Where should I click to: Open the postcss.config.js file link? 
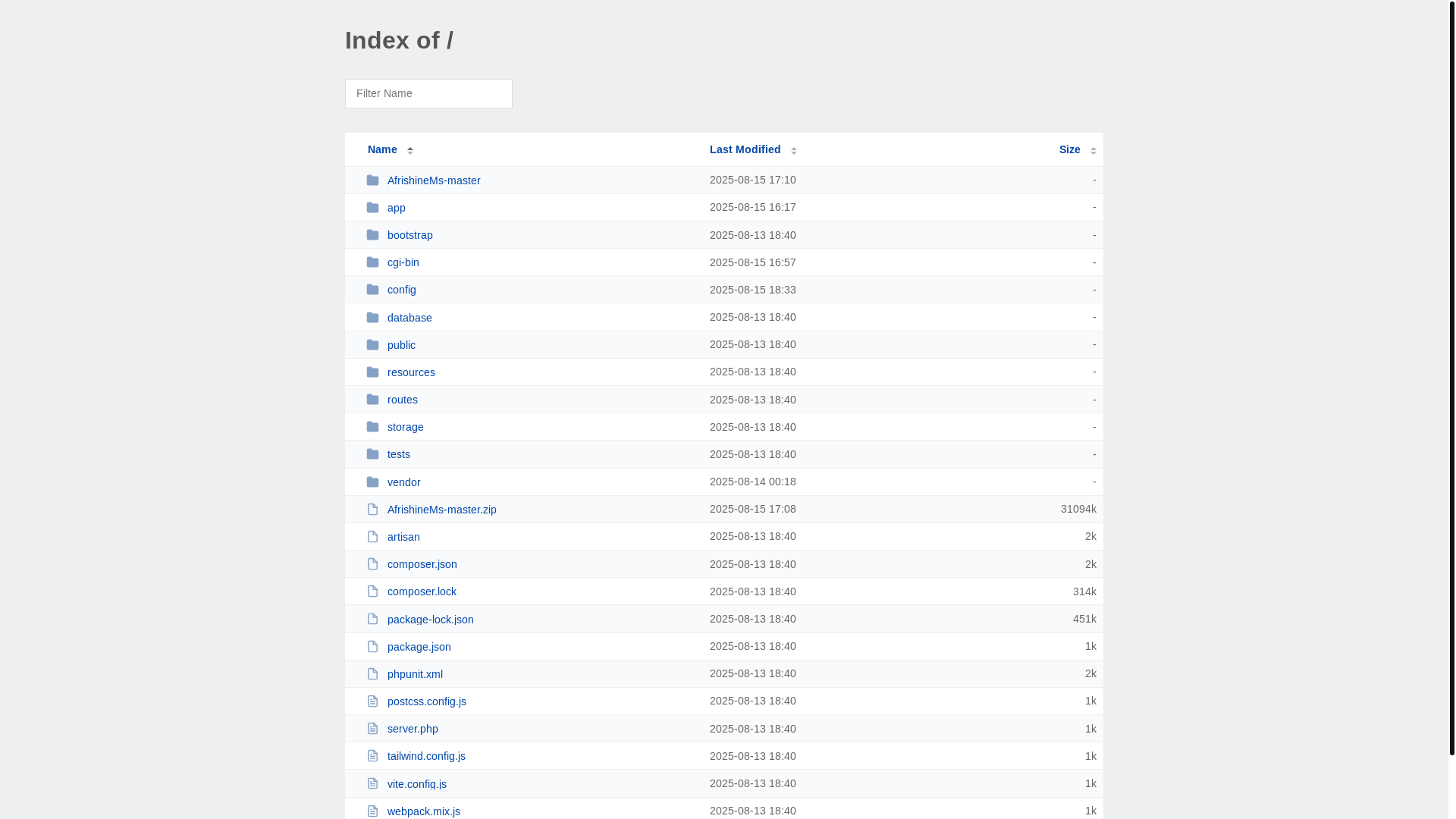[427, 701]
